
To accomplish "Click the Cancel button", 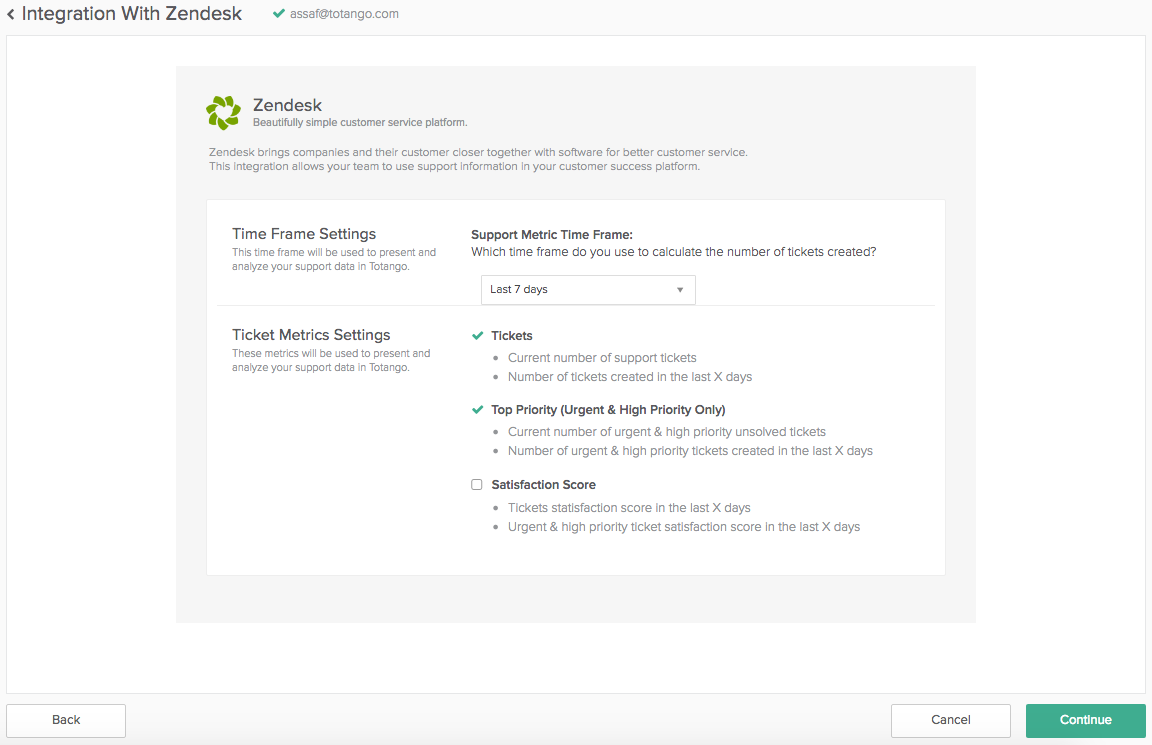I will [x=951, y=720].
